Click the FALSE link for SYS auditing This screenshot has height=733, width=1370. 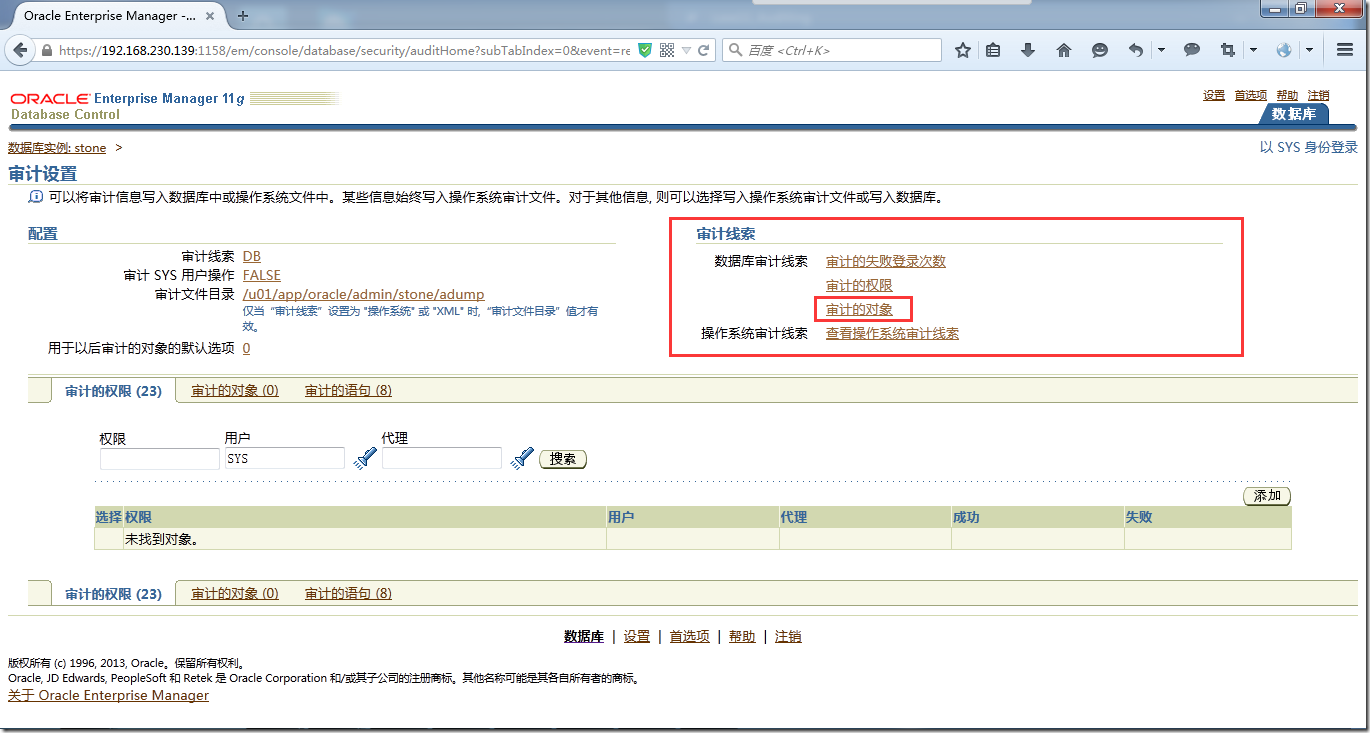click(262, 275)
